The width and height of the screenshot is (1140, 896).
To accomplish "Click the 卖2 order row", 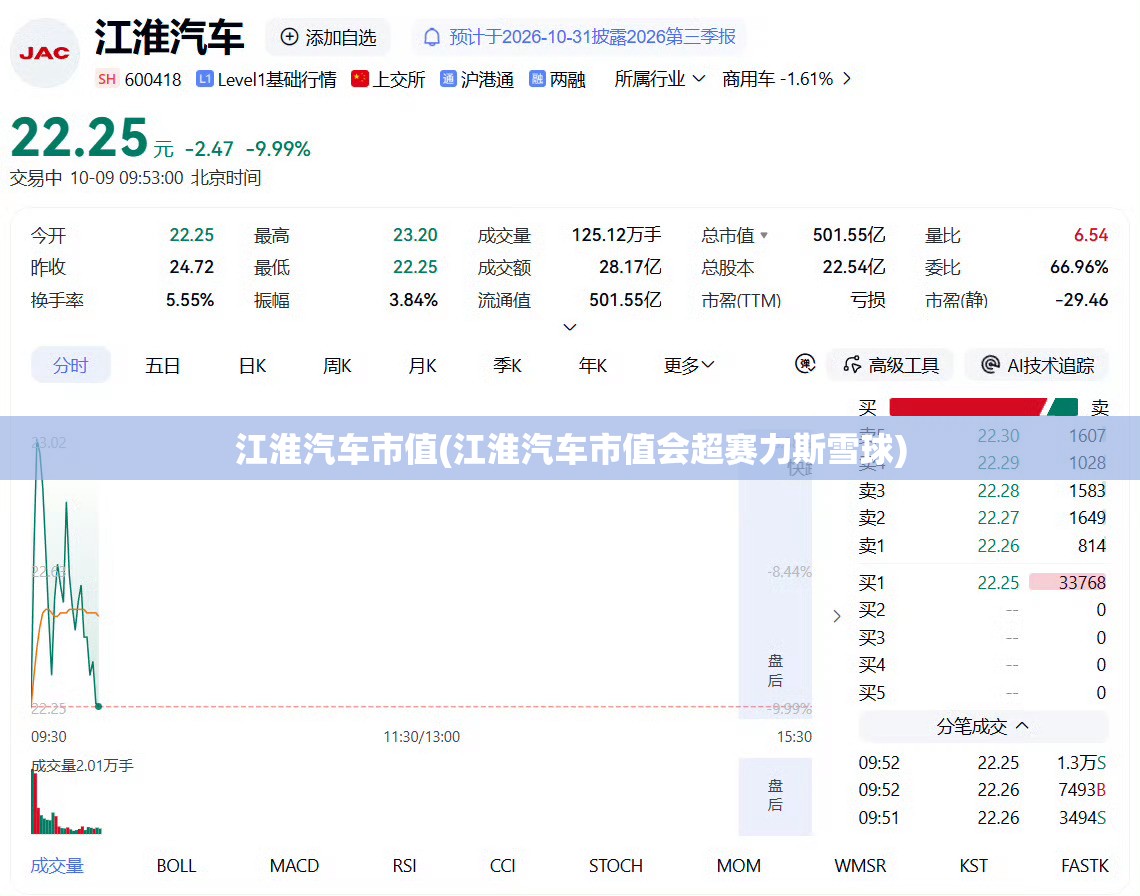I will (982, 518).
